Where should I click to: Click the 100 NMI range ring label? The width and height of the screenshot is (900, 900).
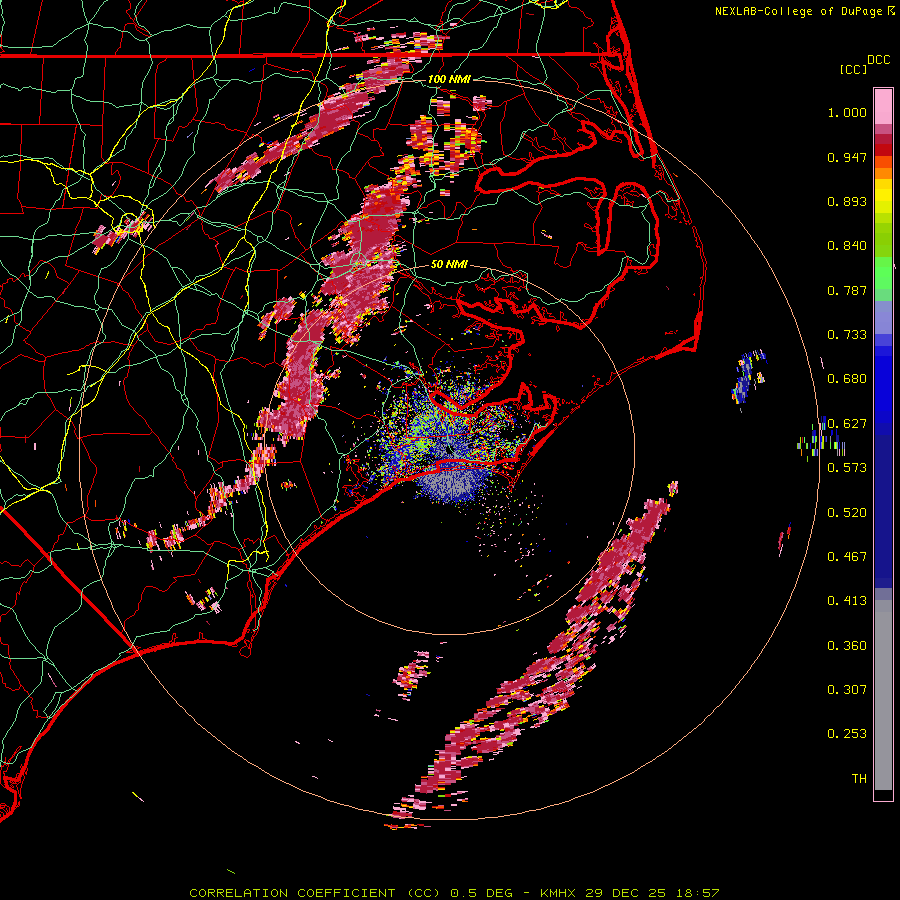(x=449, y=79)
